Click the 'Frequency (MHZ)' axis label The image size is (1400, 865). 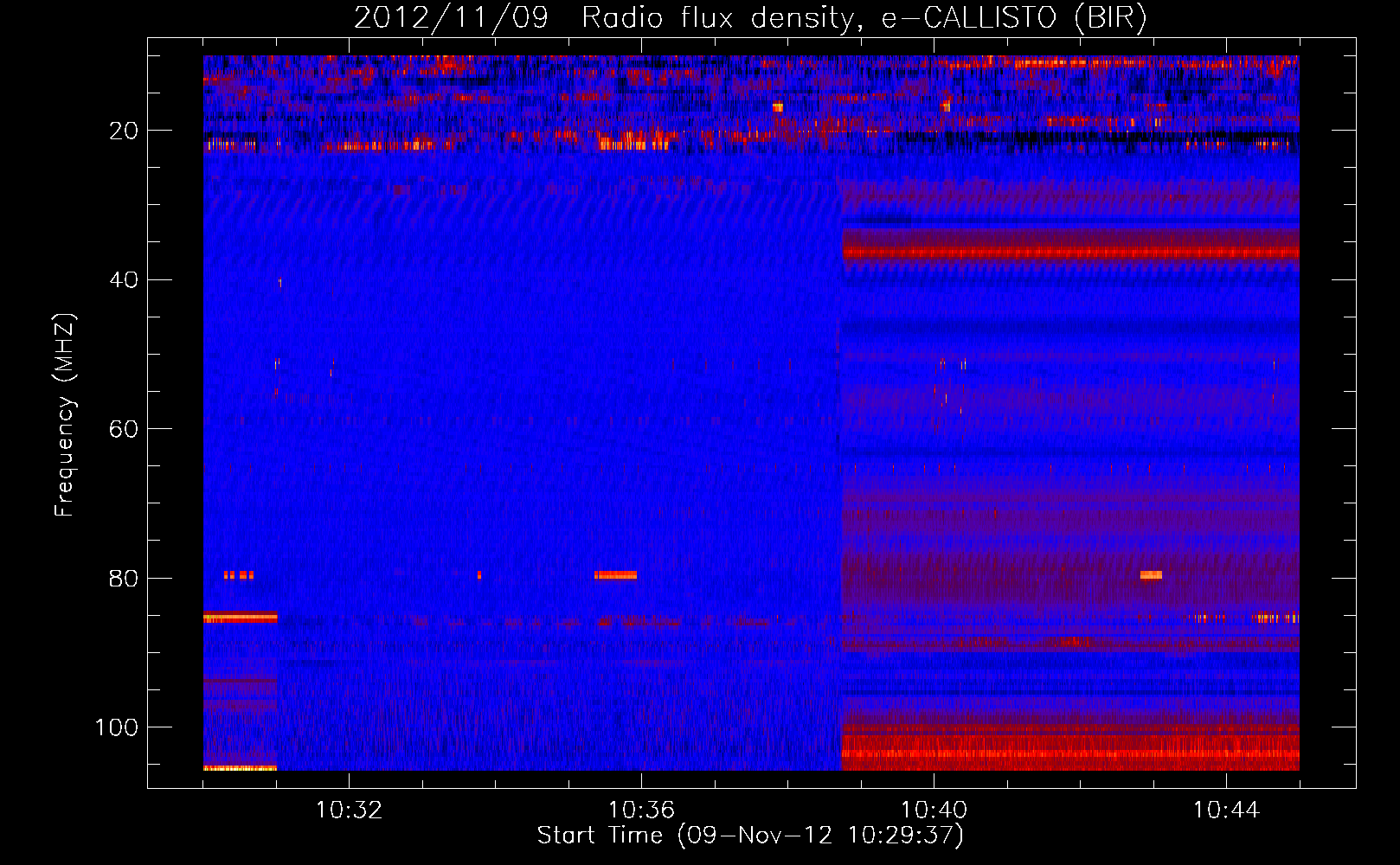(65, 415)
